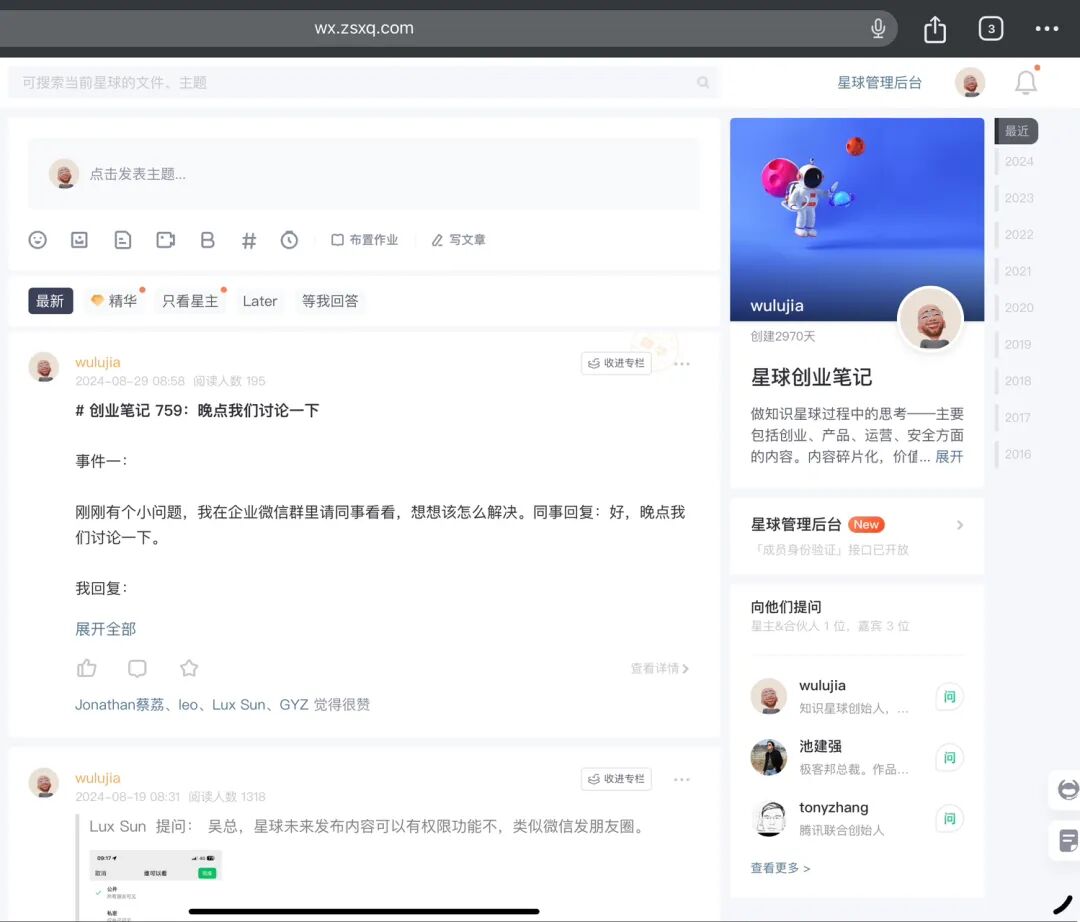Screen dimensions: 1080x922
Task: Click 写文章 to write an article
Action: [x=458, y=240]
